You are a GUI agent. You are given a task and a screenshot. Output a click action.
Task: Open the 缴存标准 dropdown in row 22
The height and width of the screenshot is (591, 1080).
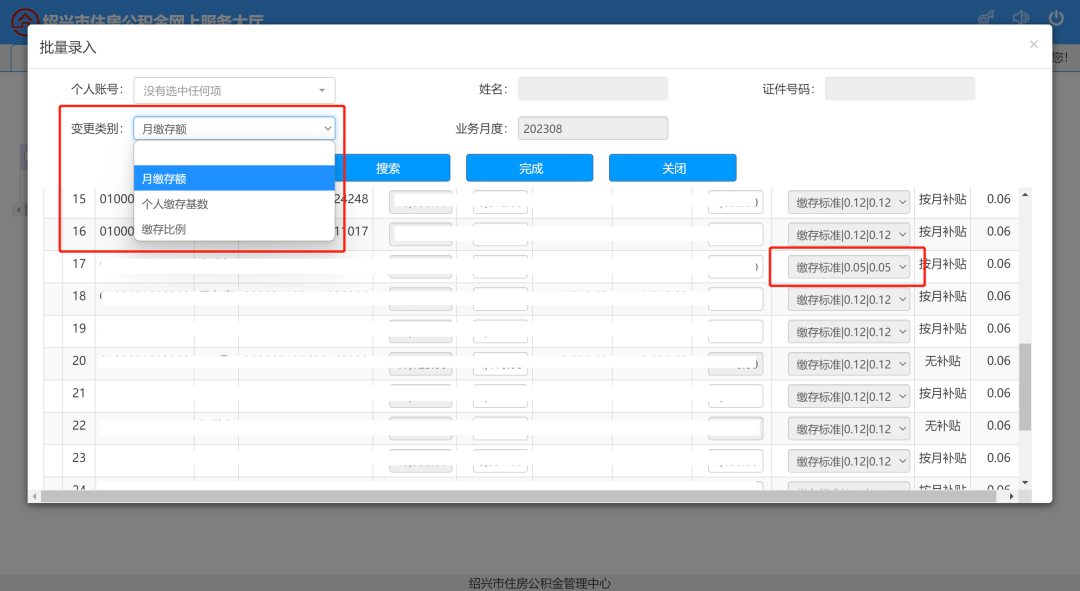[x=849, y=429]
